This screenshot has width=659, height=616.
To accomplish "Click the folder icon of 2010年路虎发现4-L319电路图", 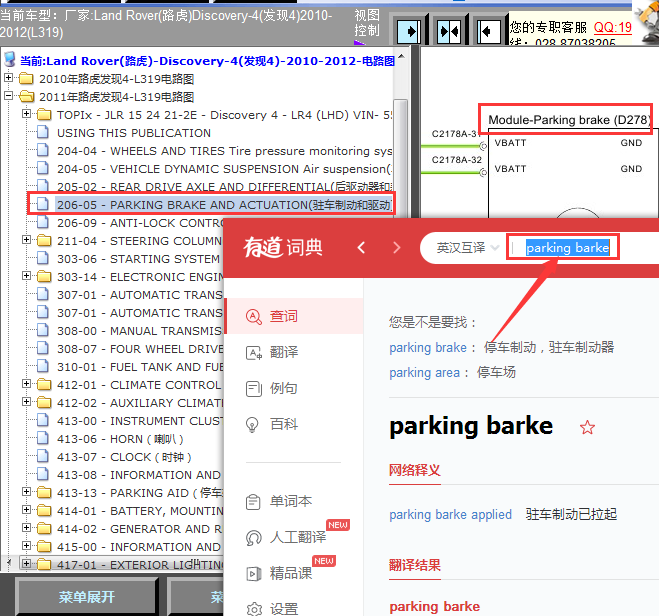I will tap(26, 79).
